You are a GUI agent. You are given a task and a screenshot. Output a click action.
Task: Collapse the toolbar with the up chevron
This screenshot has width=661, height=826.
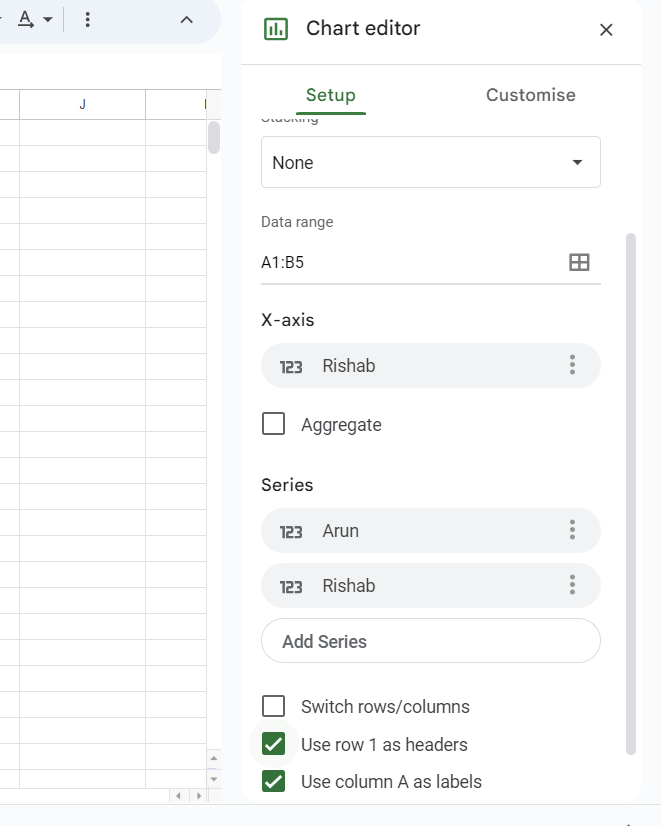(186, 20)
